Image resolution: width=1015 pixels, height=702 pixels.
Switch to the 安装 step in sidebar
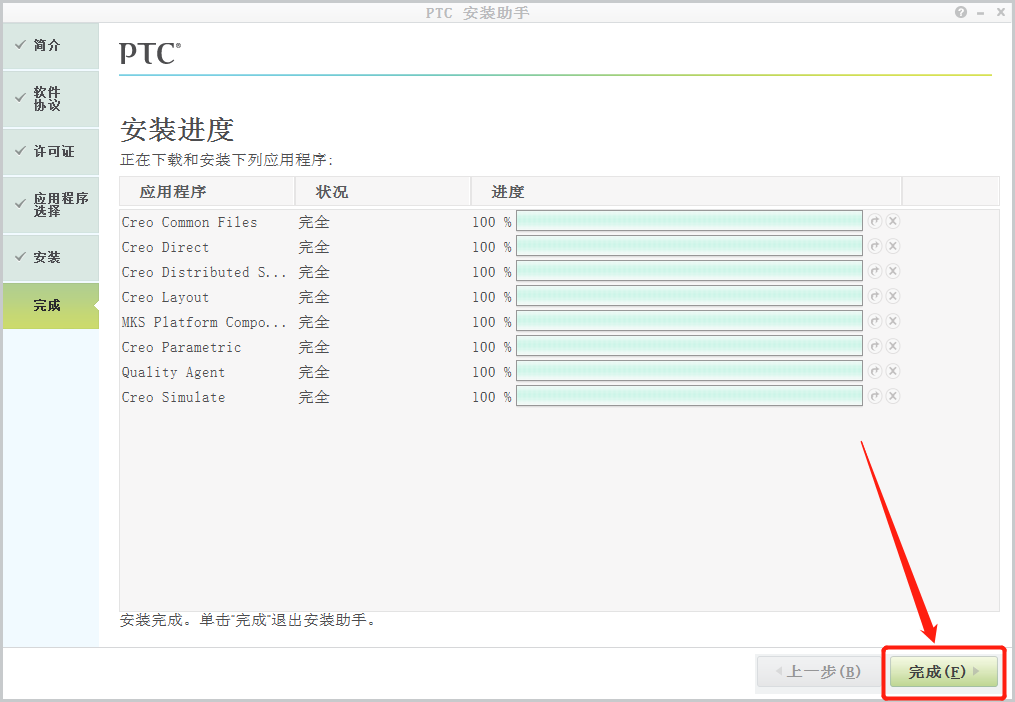pyautogui.click(x=51, y=257)
